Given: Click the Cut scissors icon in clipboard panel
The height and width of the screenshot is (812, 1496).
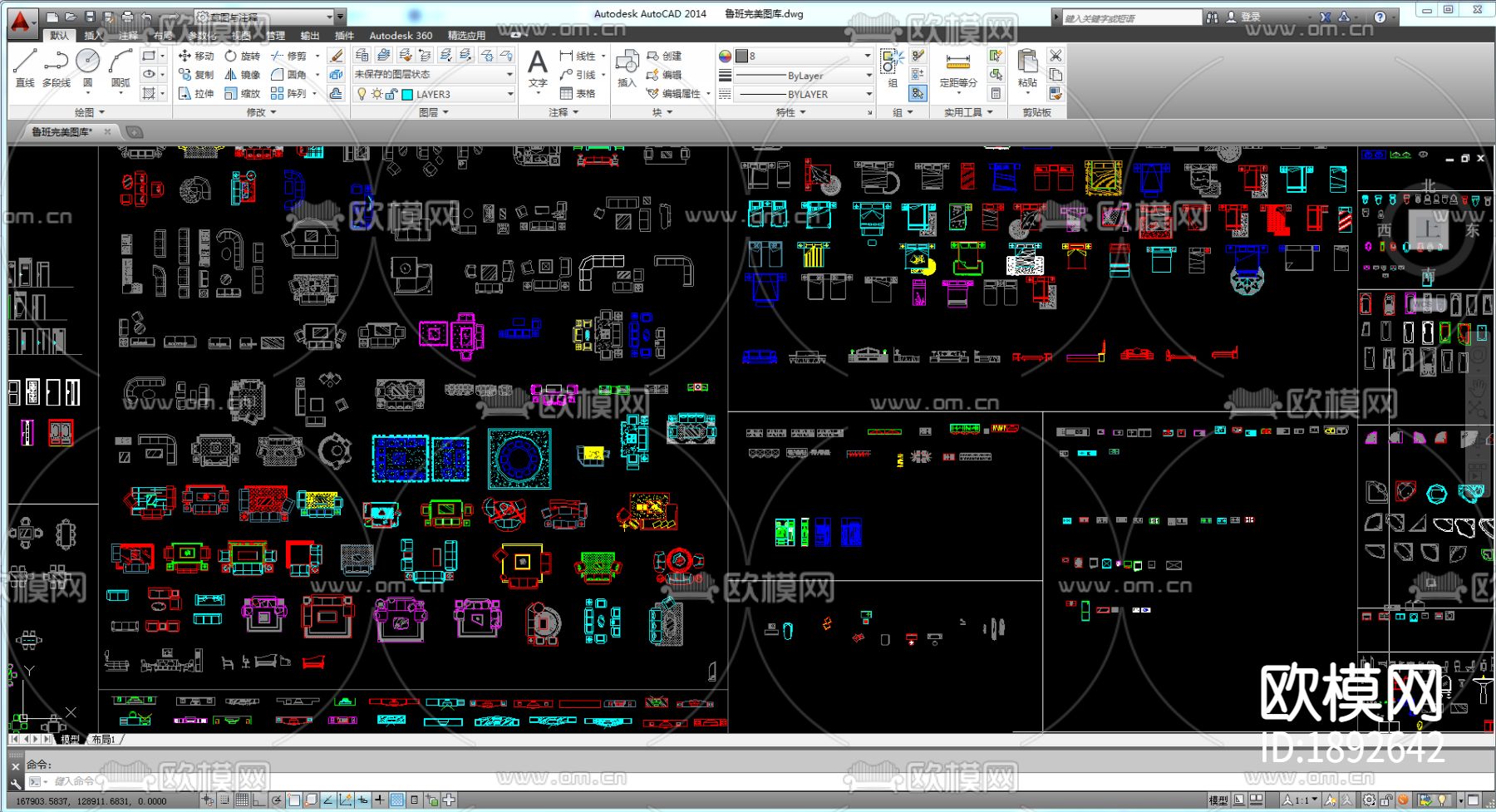Looking at the screenshot, I should (1056, 56).
